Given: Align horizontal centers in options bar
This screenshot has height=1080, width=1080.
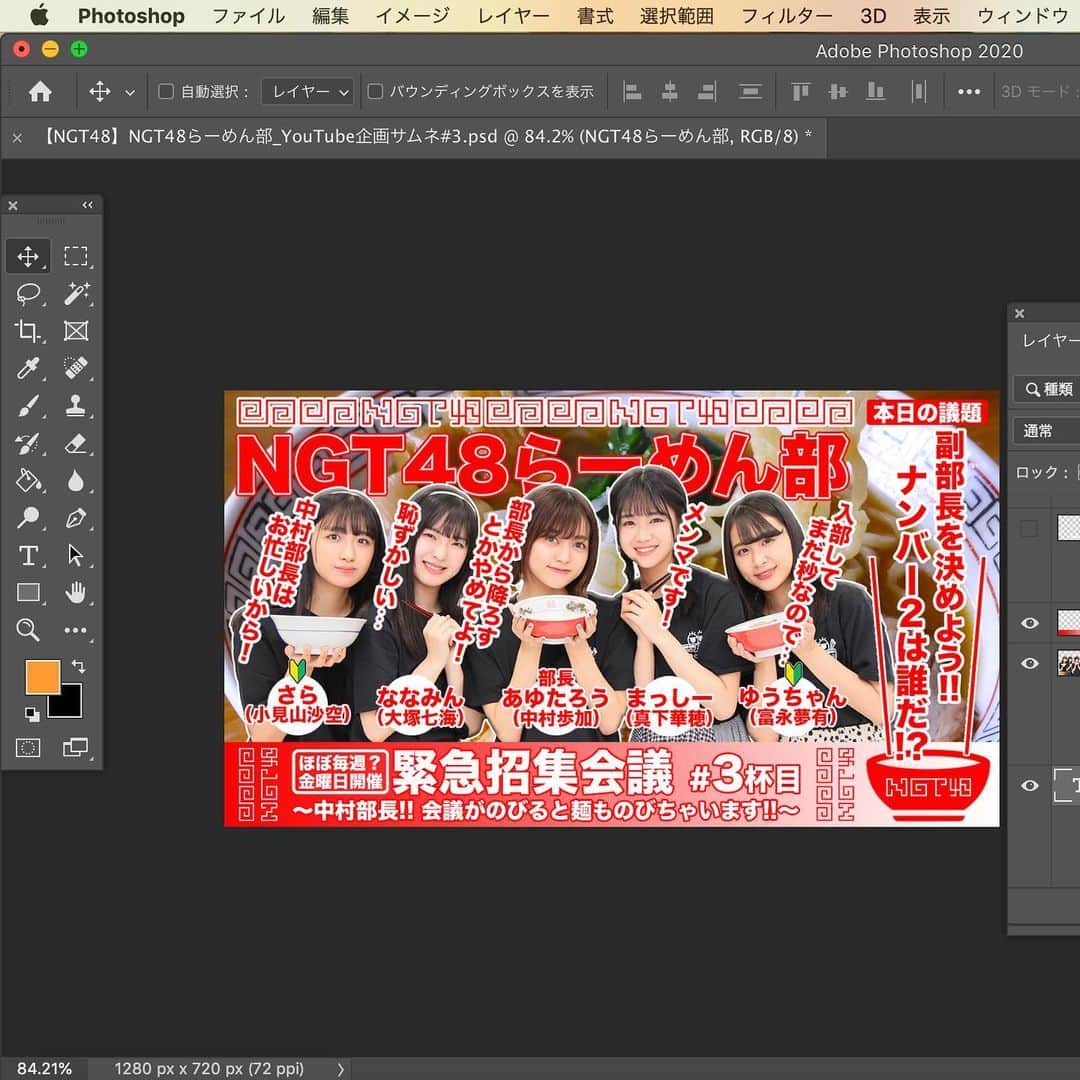Looking at the screenshot, I should click(x=669, y=92).
